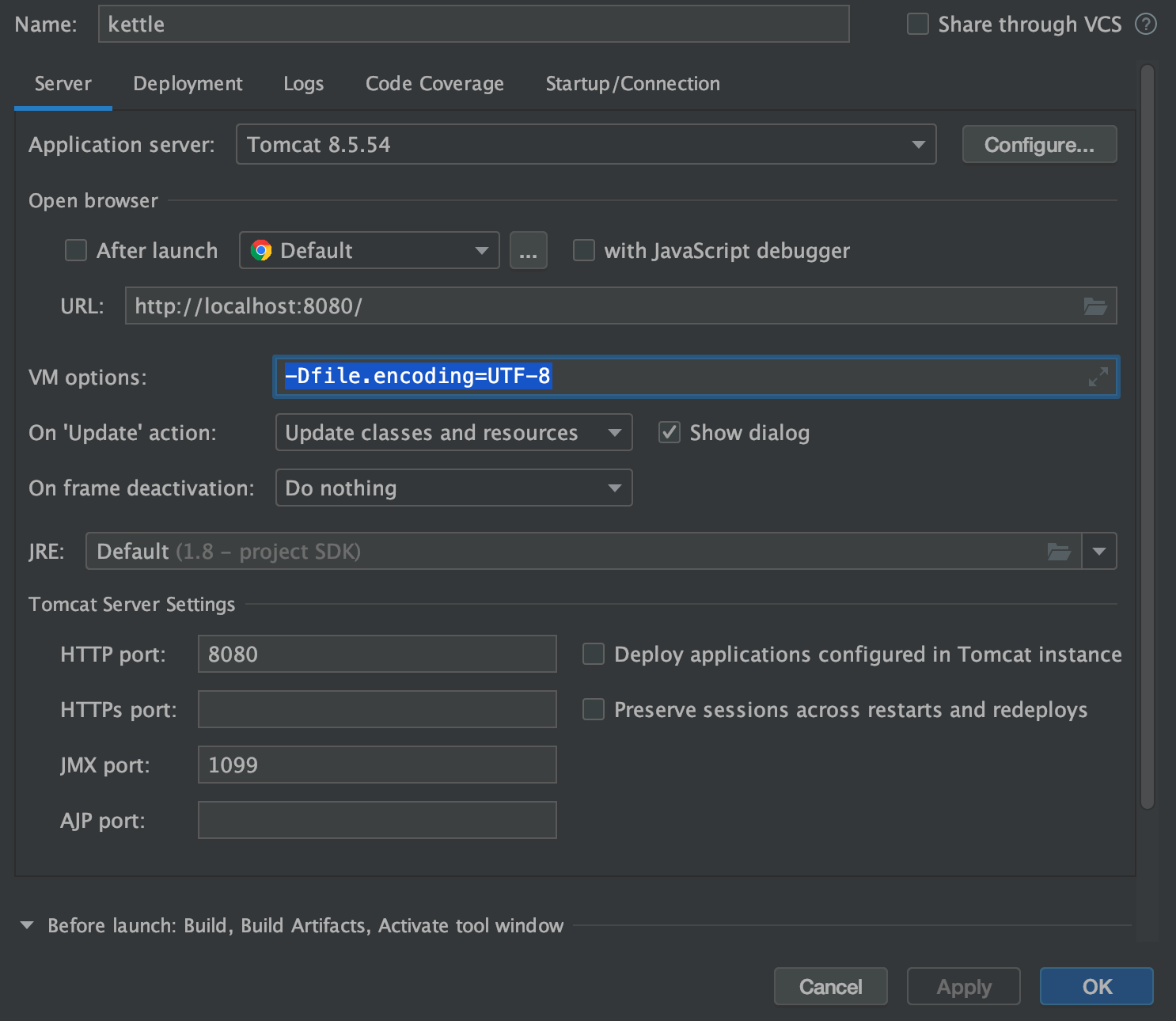
Task: Switch to the Deployment tab
Action: point(188,84)
